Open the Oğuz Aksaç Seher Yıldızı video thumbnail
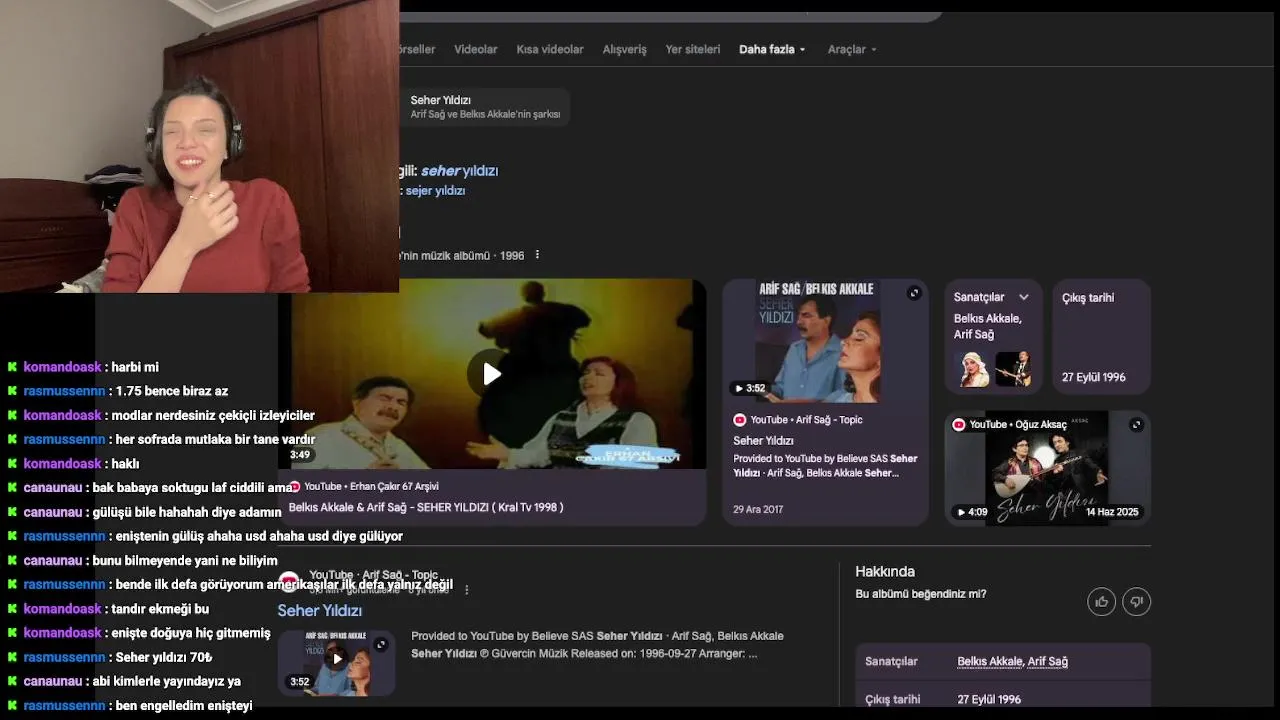 1047,468
